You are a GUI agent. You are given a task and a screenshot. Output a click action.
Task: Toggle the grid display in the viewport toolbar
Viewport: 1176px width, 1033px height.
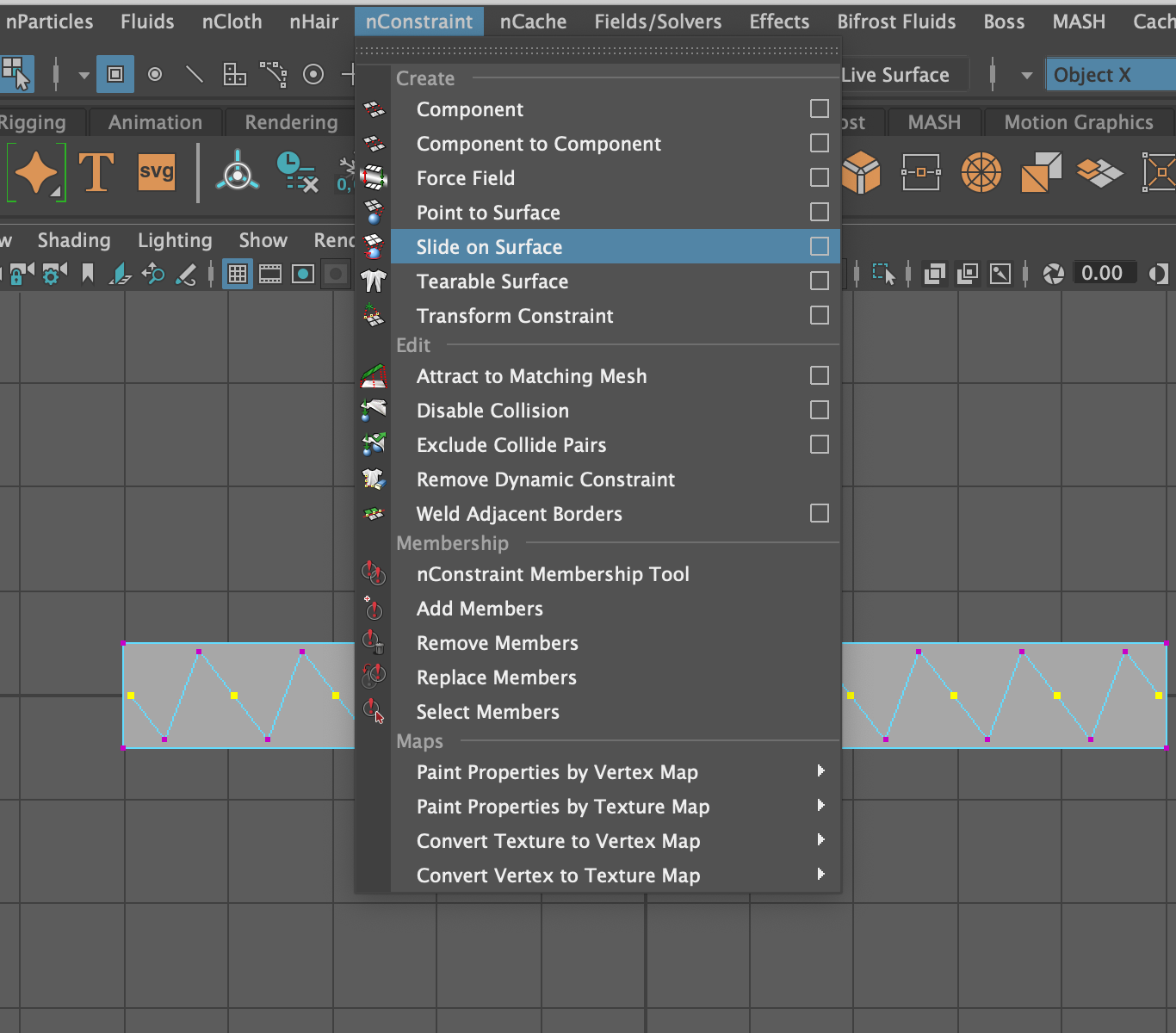click(237, 274)
